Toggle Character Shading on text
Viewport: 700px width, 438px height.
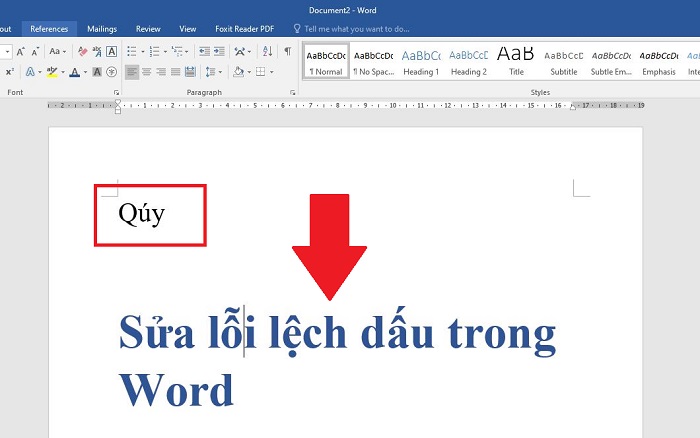coord(97,71)
